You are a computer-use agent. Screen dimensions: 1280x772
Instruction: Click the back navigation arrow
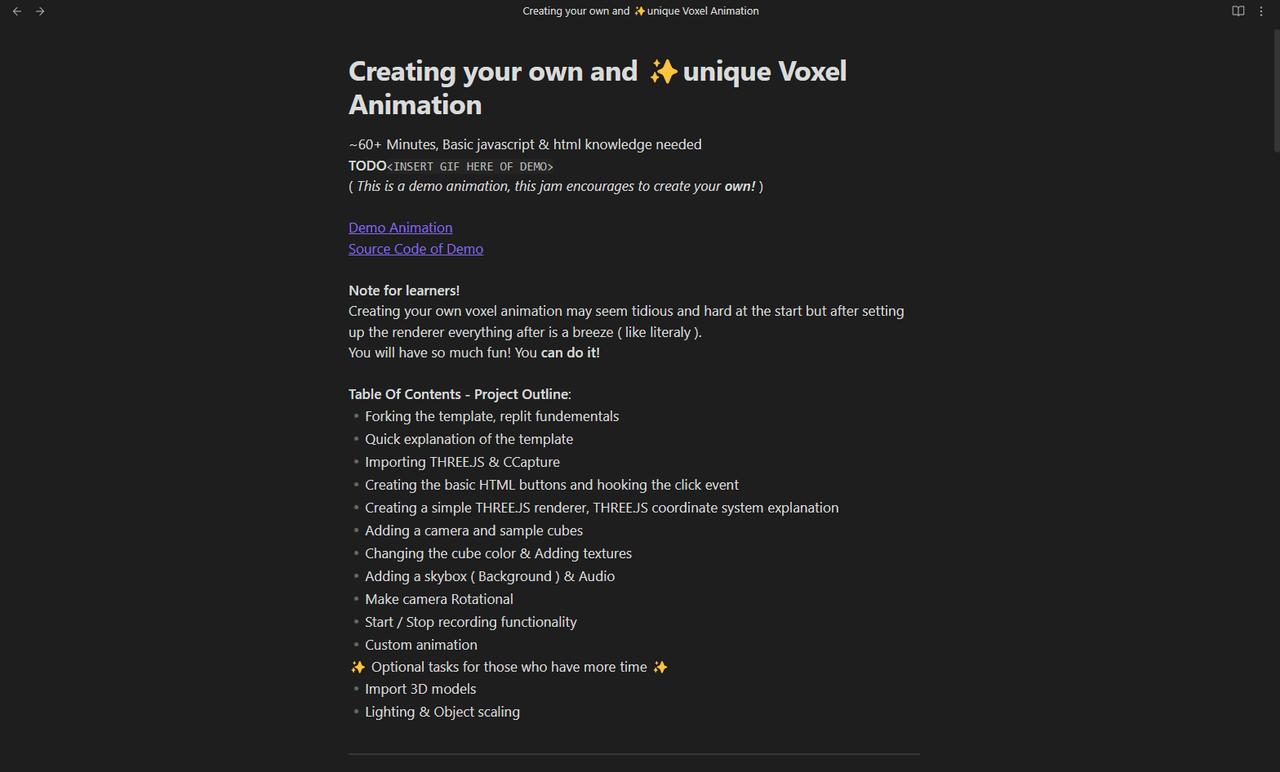(17, 11)
